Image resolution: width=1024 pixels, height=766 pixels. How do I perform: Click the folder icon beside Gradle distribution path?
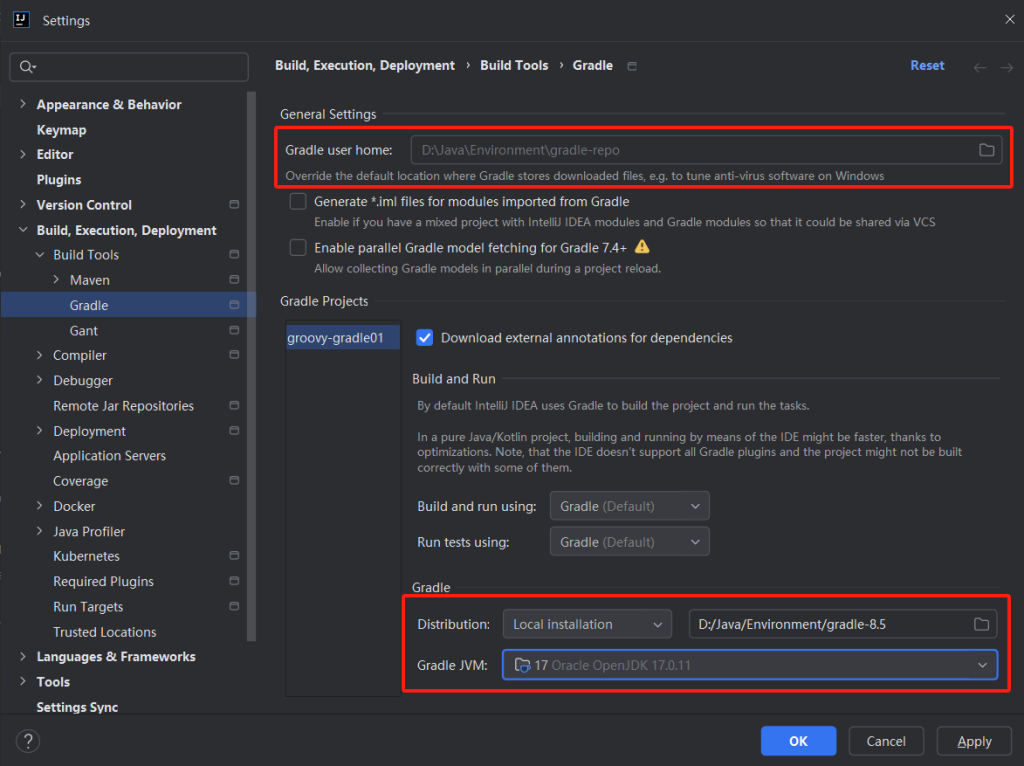point(981,624)
